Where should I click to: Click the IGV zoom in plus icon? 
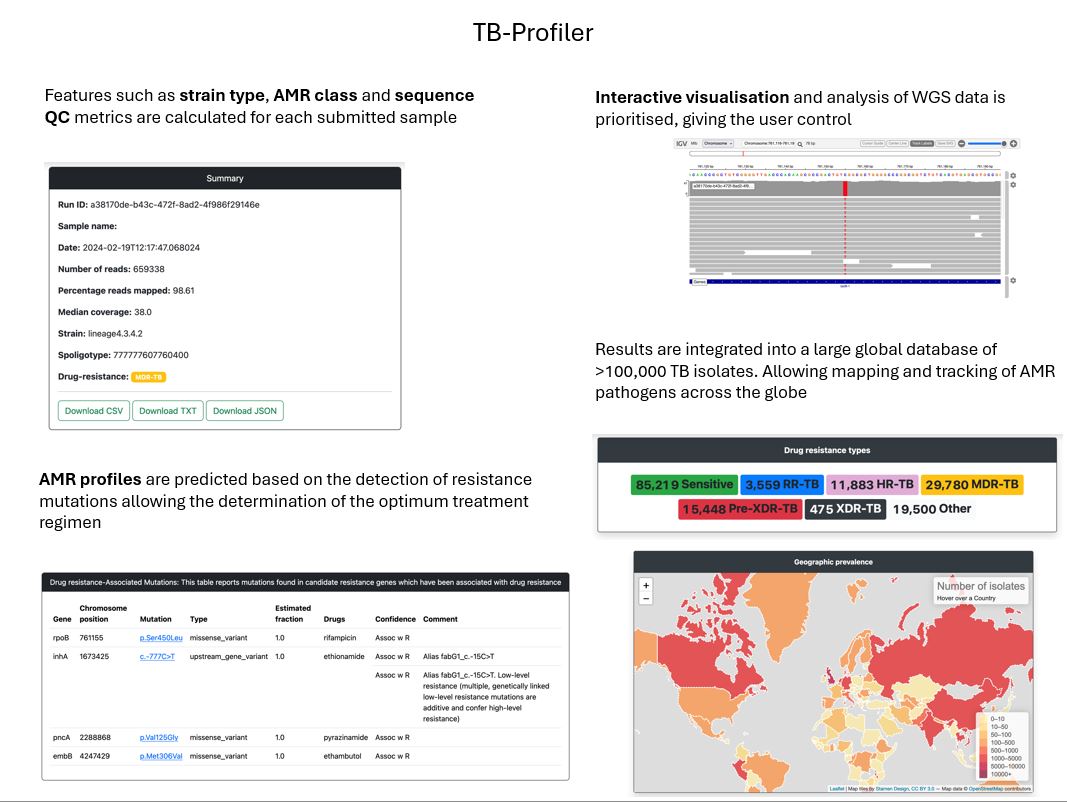coord(1013,144)
